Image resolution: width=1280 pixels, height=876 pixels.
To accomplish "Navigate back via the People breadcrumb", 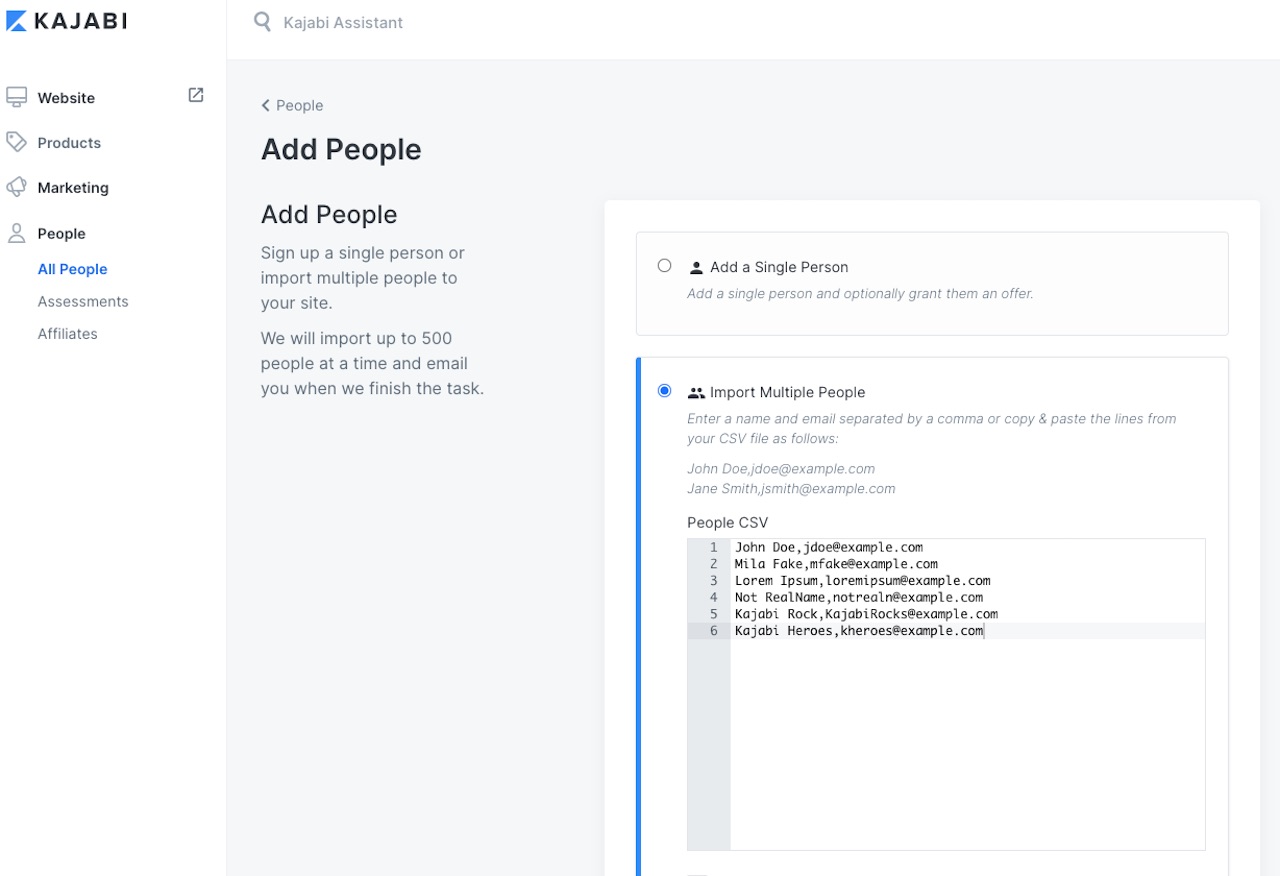I will coord(292,105).
